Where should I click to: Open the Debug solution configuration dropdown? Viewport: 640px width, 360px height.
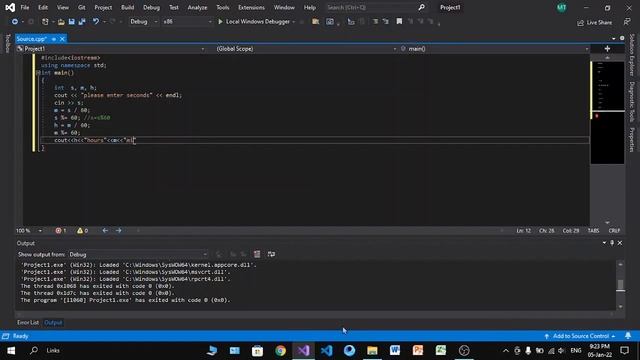pos(143,22)
